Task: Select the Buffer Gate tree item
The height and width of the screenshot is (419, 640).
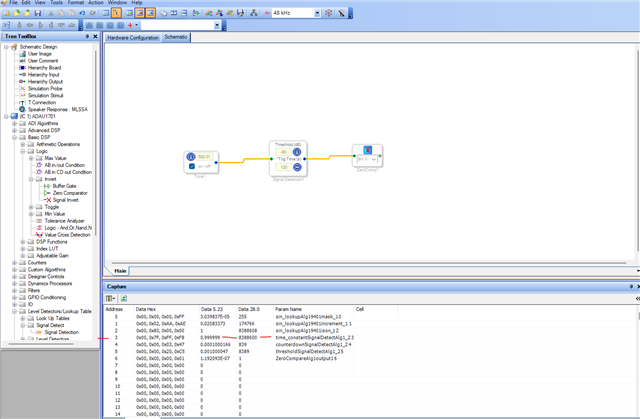Action: pyautogui.click(x=64, y=186)
